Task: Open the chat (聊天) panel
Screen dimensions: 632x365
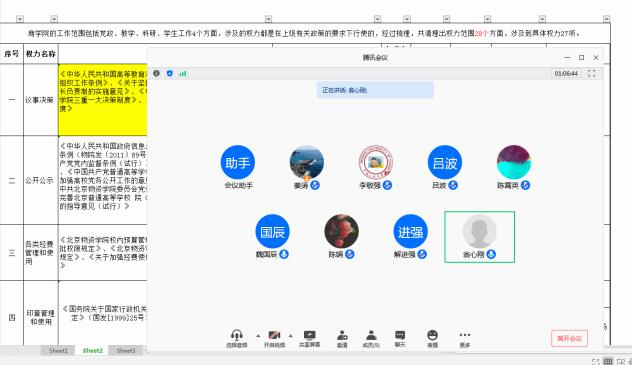Action: (x=400, y=339)
